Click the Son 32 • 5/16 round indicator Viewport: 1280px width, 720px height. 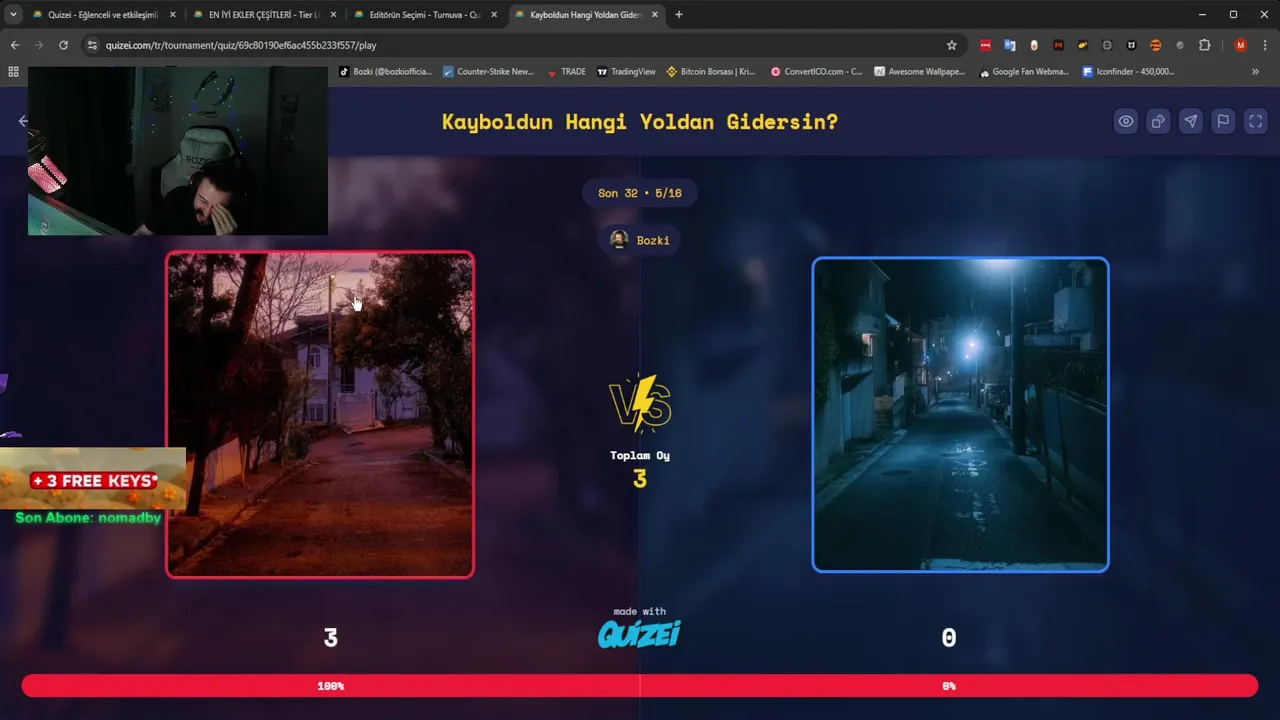(640, 193)
